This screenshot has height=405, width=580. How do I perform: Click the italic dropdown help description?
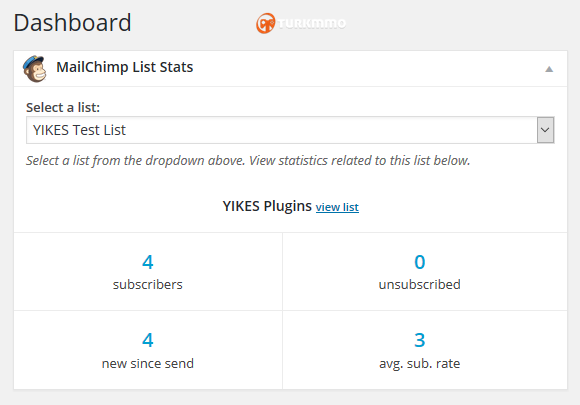(248, 161)
